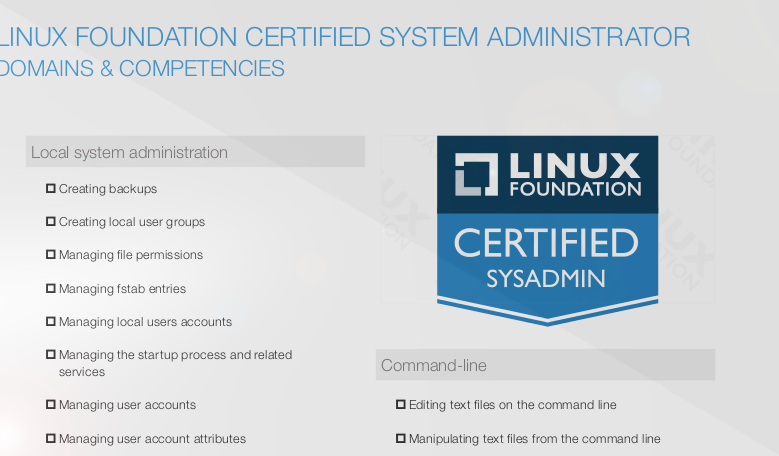Screen dimensions: 779x456
Task: Click the text Managing local users accounts
Action: click(x=145, y=322)
